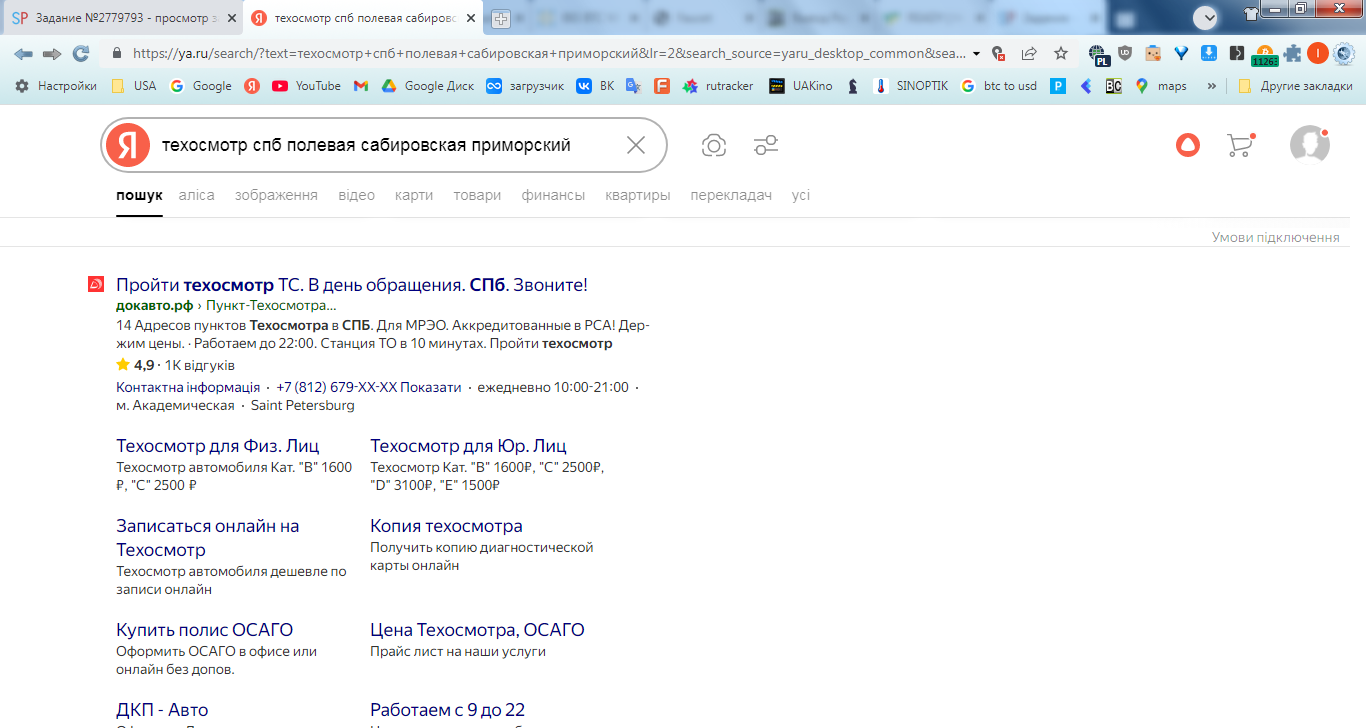Open the puzzle-piece Extensions menu
The height and width of the screenshot is (728, 1366).
click(x=1292, y=53)
